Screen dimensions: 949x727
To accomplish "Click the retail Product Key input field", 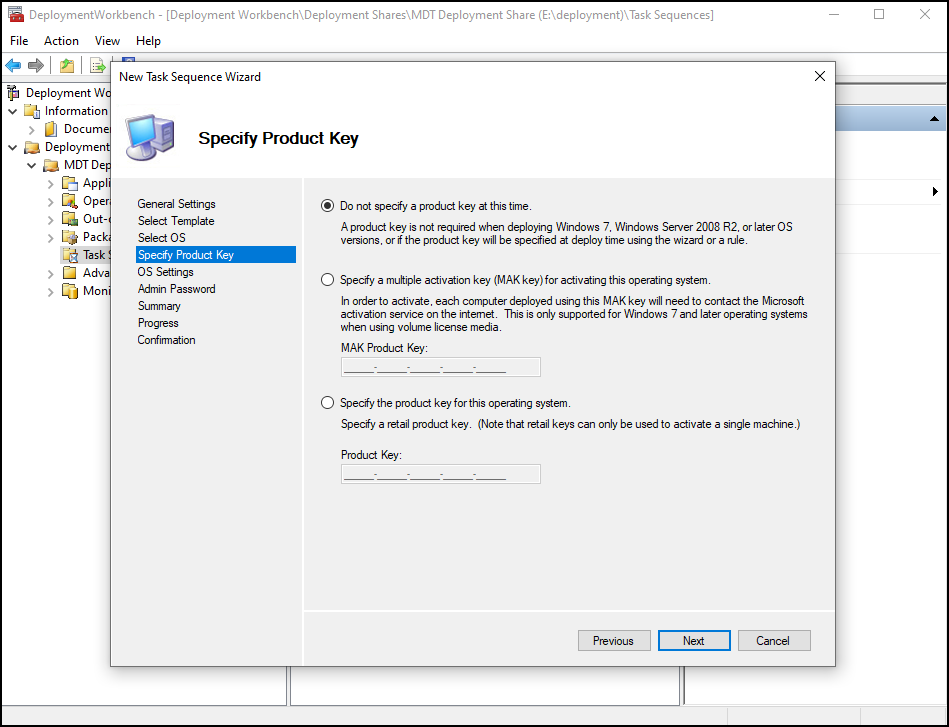I will (x=440, y=474).
